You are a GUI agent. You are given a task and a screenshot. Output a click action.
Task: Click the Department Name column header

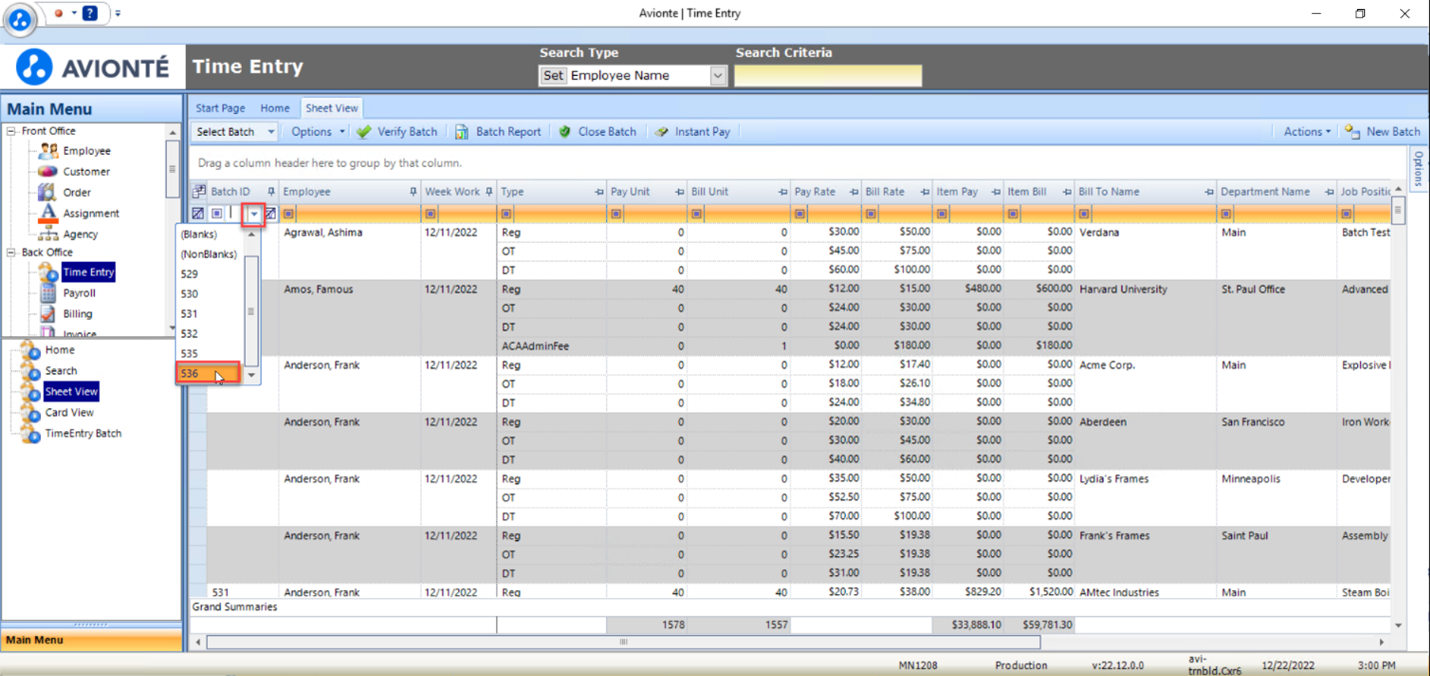click(x=1277, y=192)
